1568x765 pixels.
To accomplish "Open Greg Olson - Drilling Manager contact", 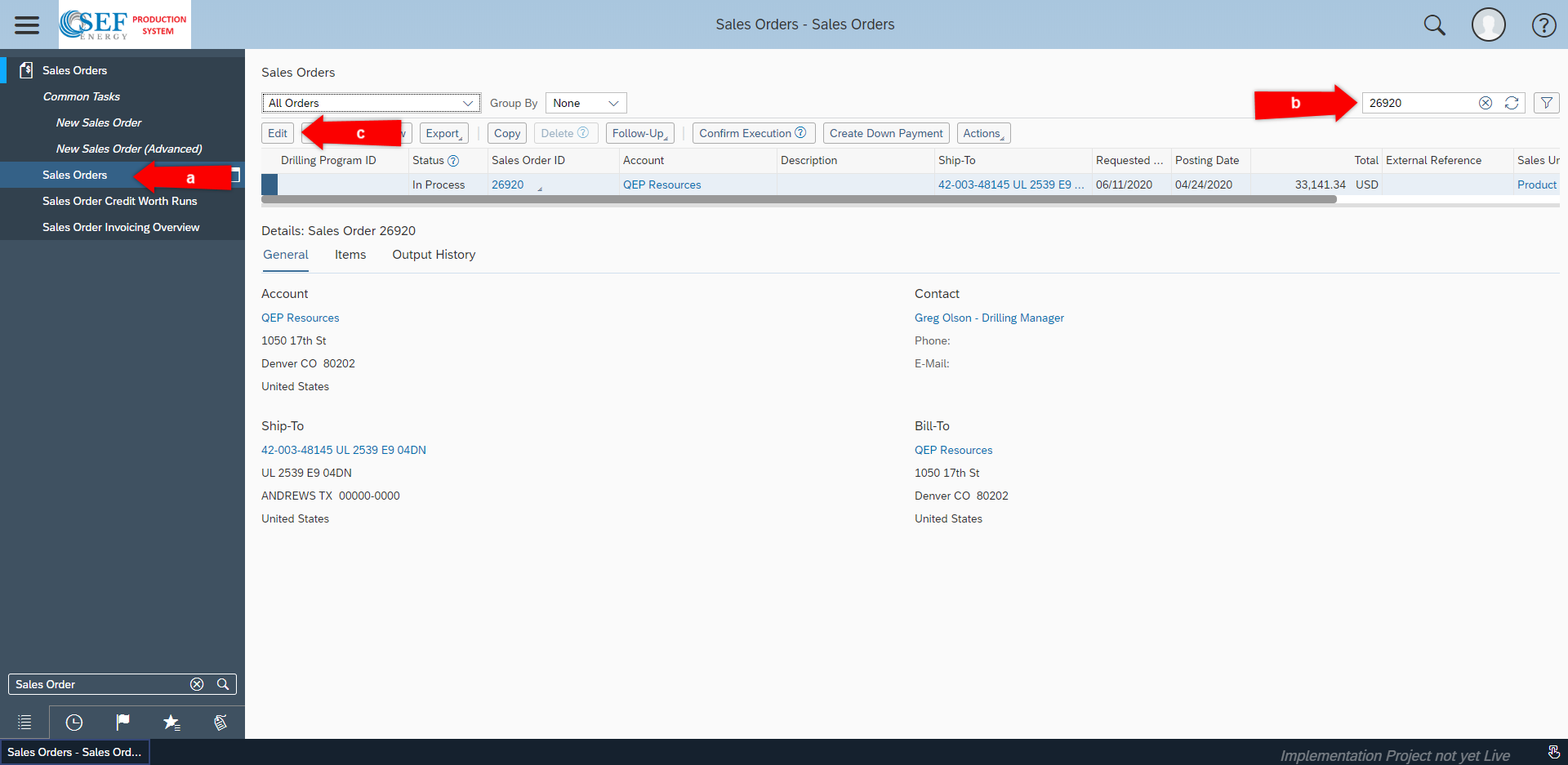I will coord(989,318).
